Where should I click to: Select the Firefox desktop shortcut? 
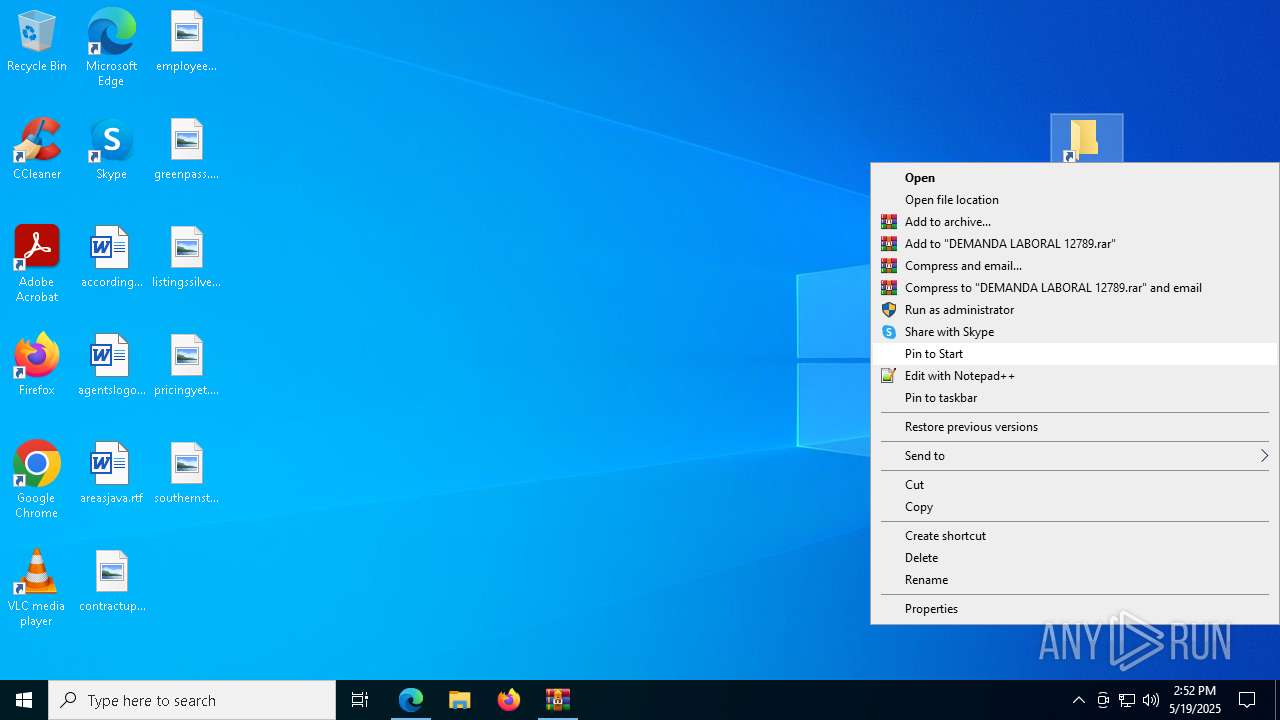[37, 366]
